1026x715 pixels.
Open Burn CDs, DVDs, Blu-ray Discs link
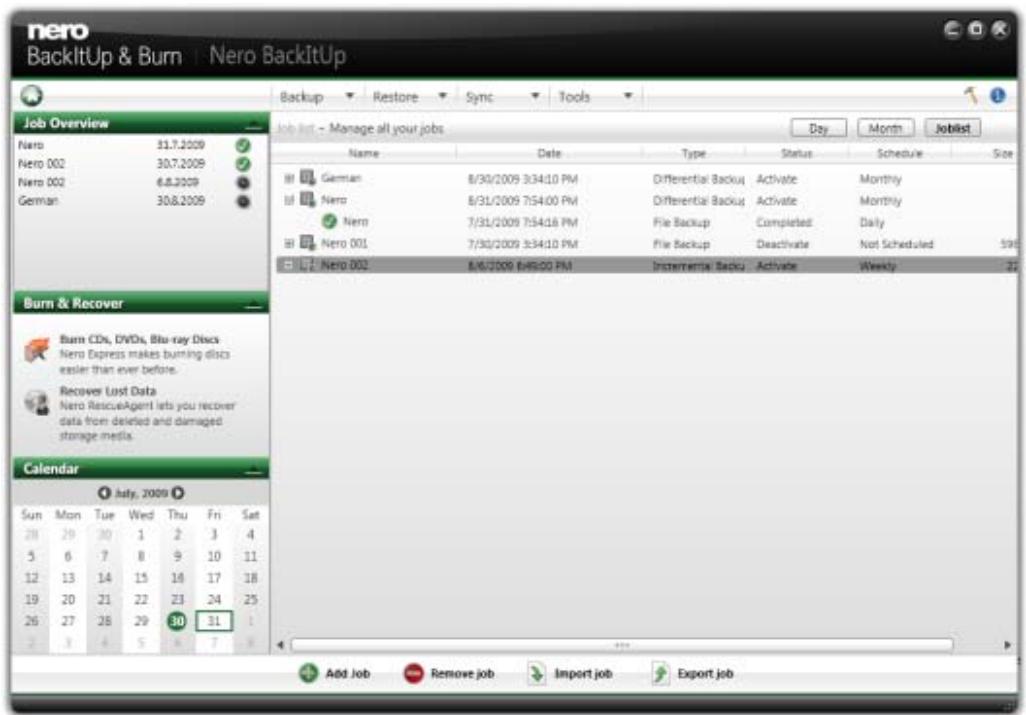pos(139,339)
